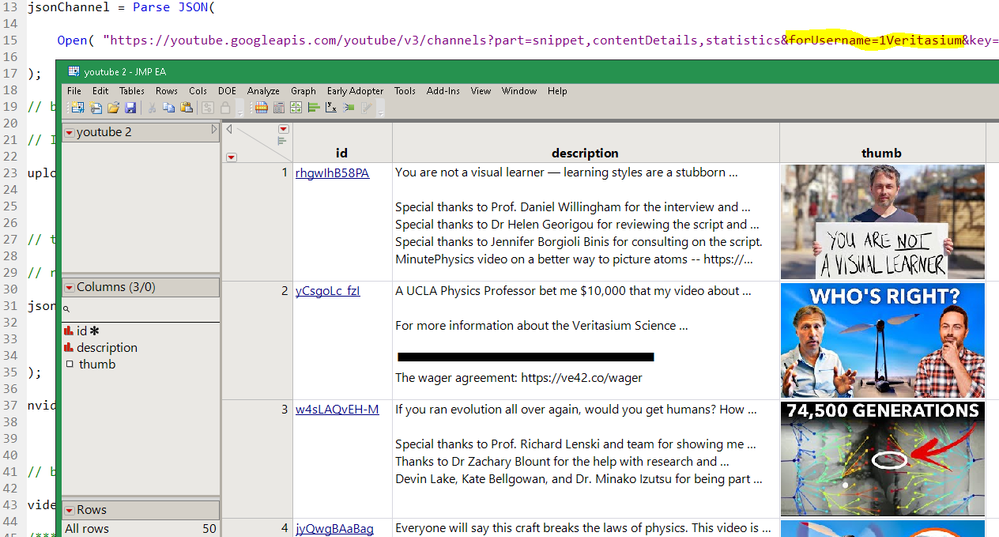Open the yCsgoLc_fzI video link
999x537 pixels.
tap(327, 291)
